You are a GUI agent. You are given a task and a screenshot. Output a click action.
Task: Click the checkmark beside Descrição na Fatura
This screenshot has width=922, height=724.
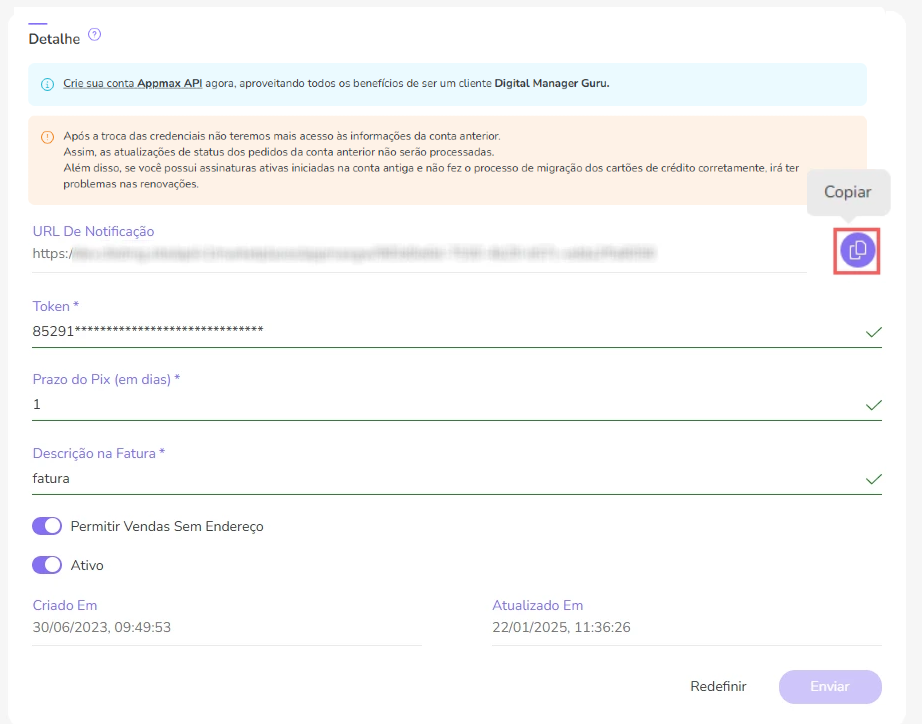point(874,481)
